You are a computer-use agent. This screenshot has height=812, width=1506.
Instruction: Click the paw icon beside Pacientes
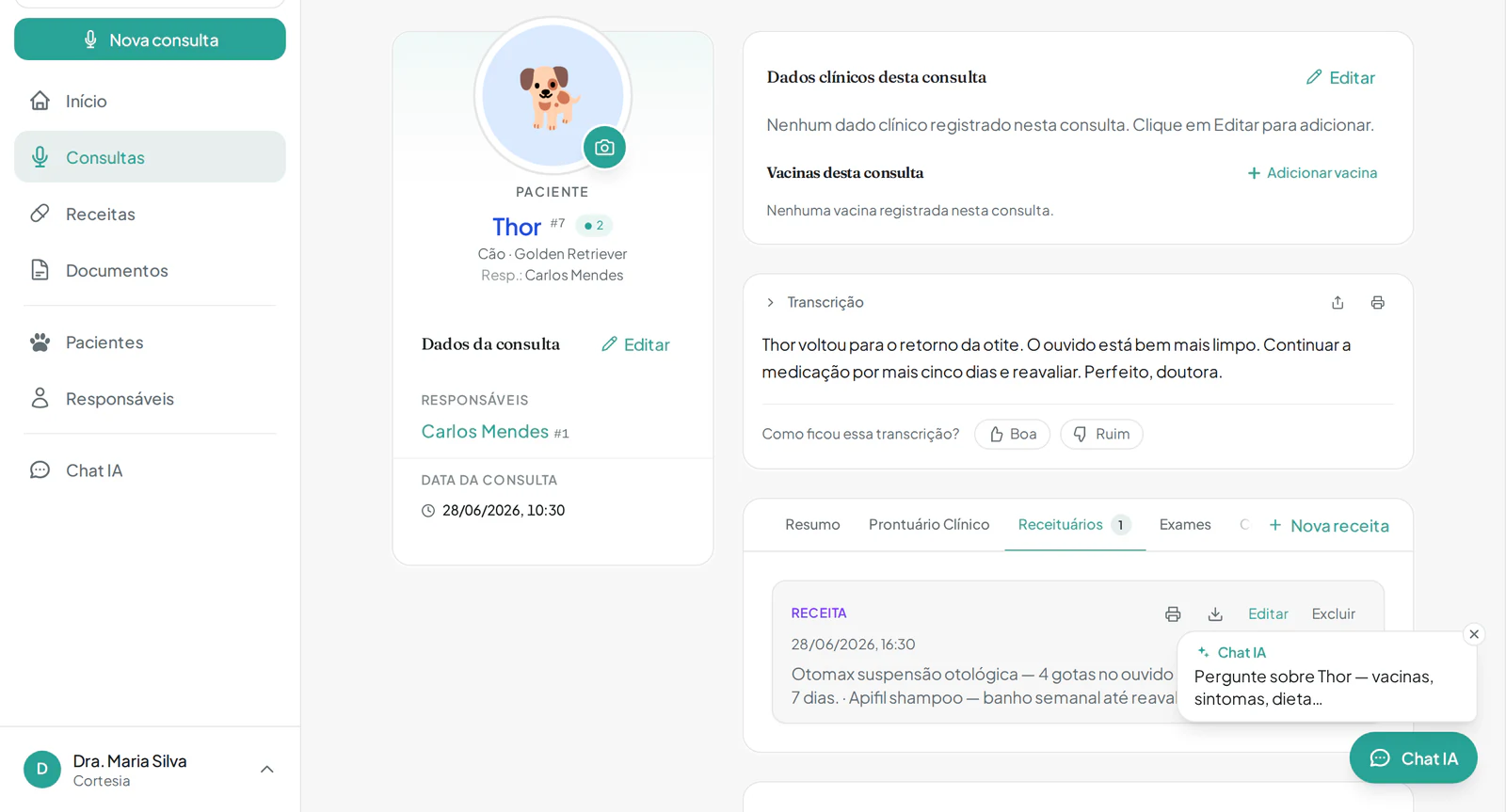40,342
